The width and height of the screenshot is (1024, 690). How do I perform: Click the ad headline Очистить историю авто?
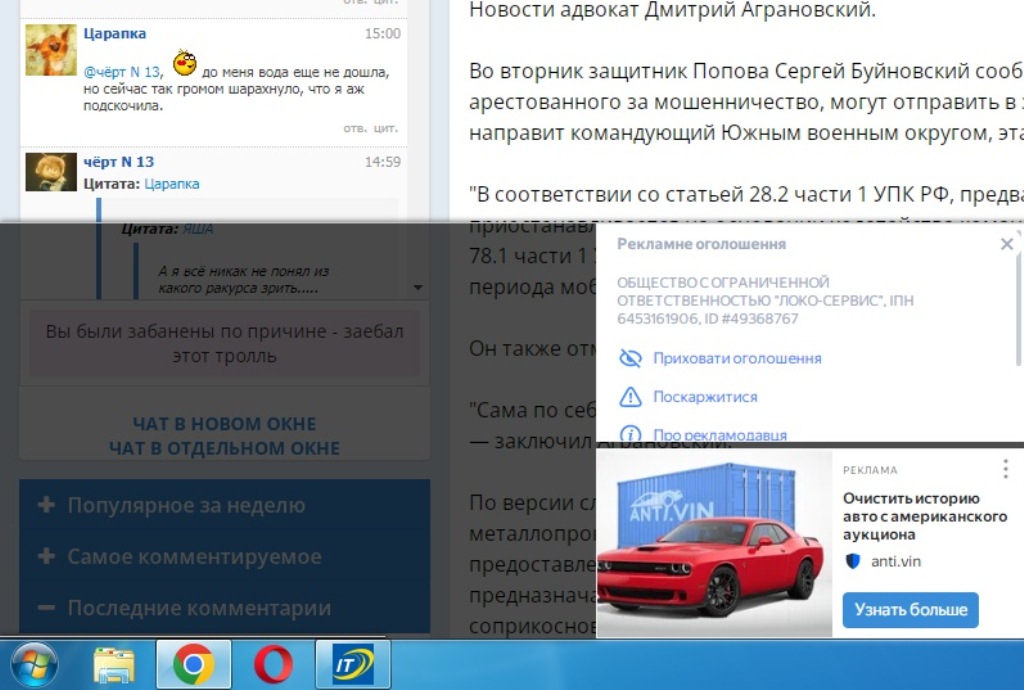coord(925,516)
